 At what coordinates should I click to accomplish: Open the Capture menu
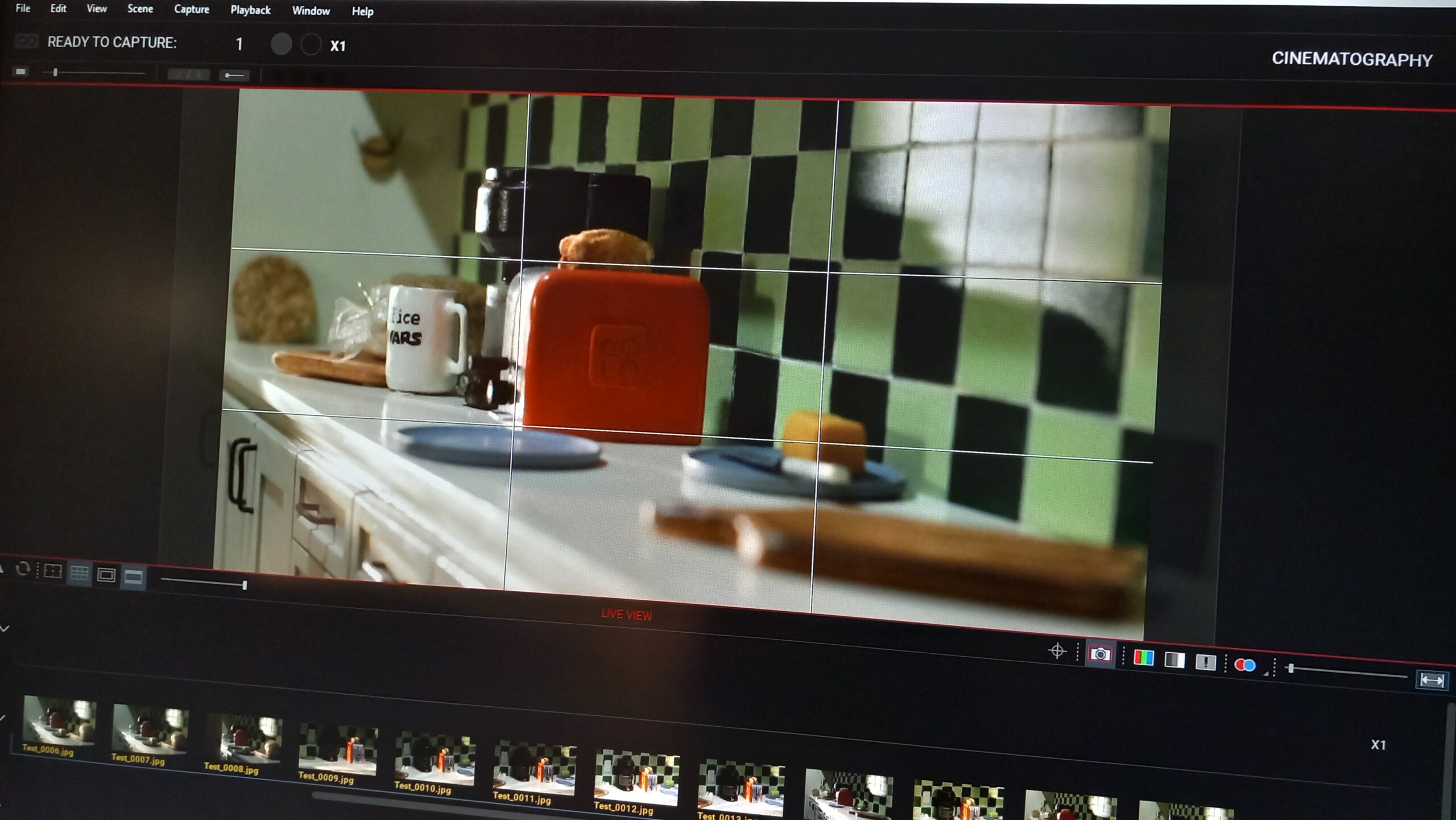[192, 10]
